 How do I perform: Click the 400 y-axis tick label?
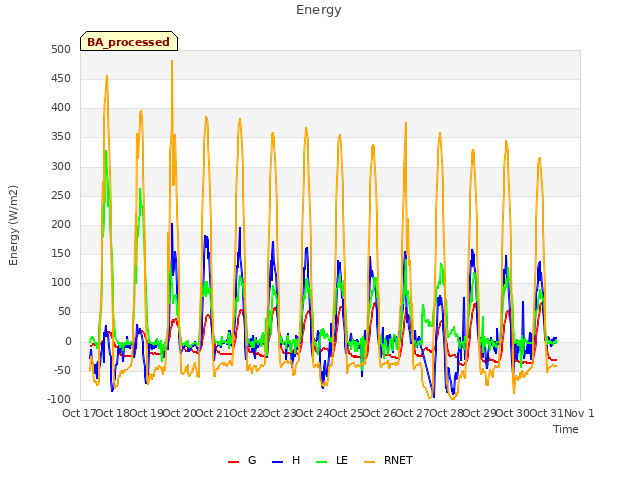61,108
